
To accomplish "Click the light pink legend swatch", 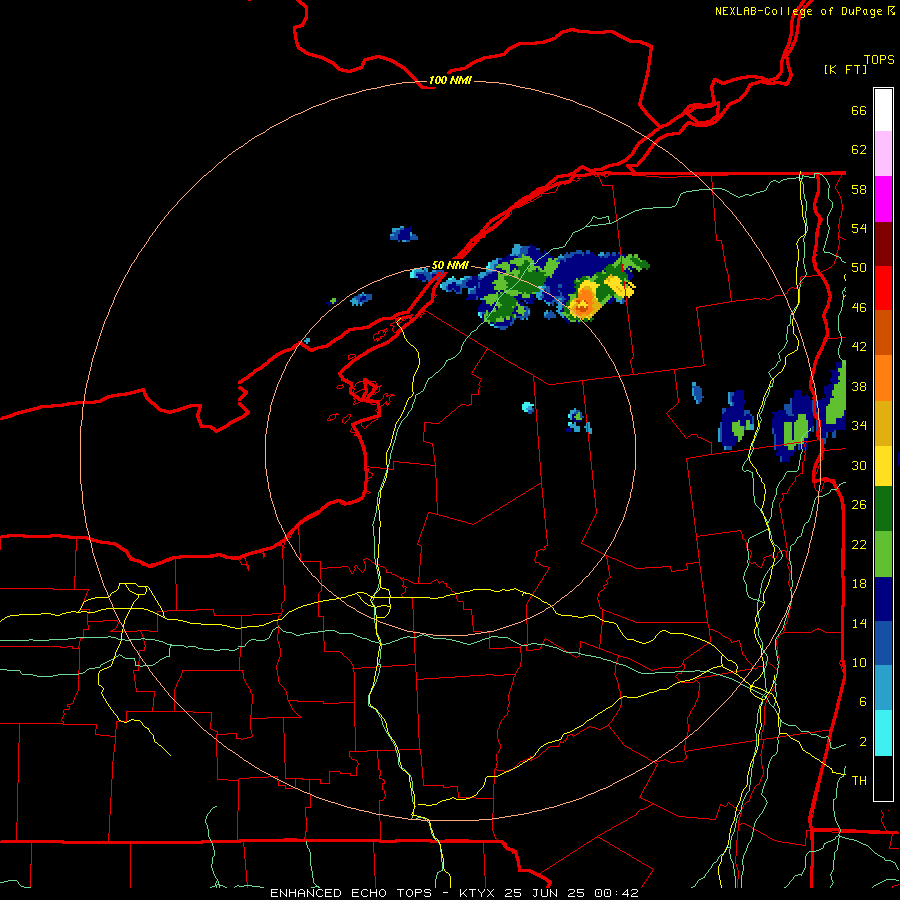I will 883,154.
